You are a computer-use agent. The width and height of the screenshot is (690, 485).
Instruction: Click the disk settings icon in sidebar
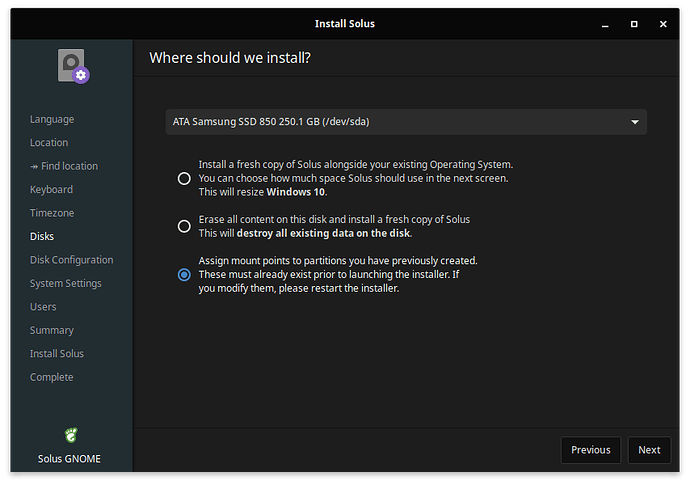(73, 66)
